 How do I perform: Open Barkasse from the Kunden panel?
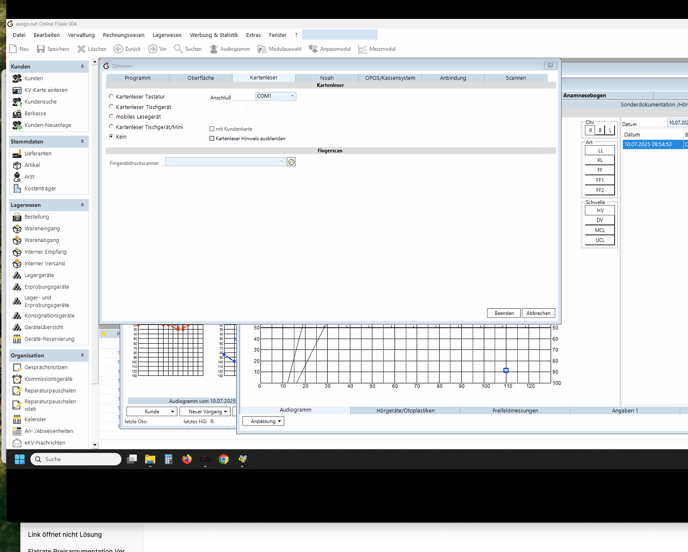click(35, 113)
